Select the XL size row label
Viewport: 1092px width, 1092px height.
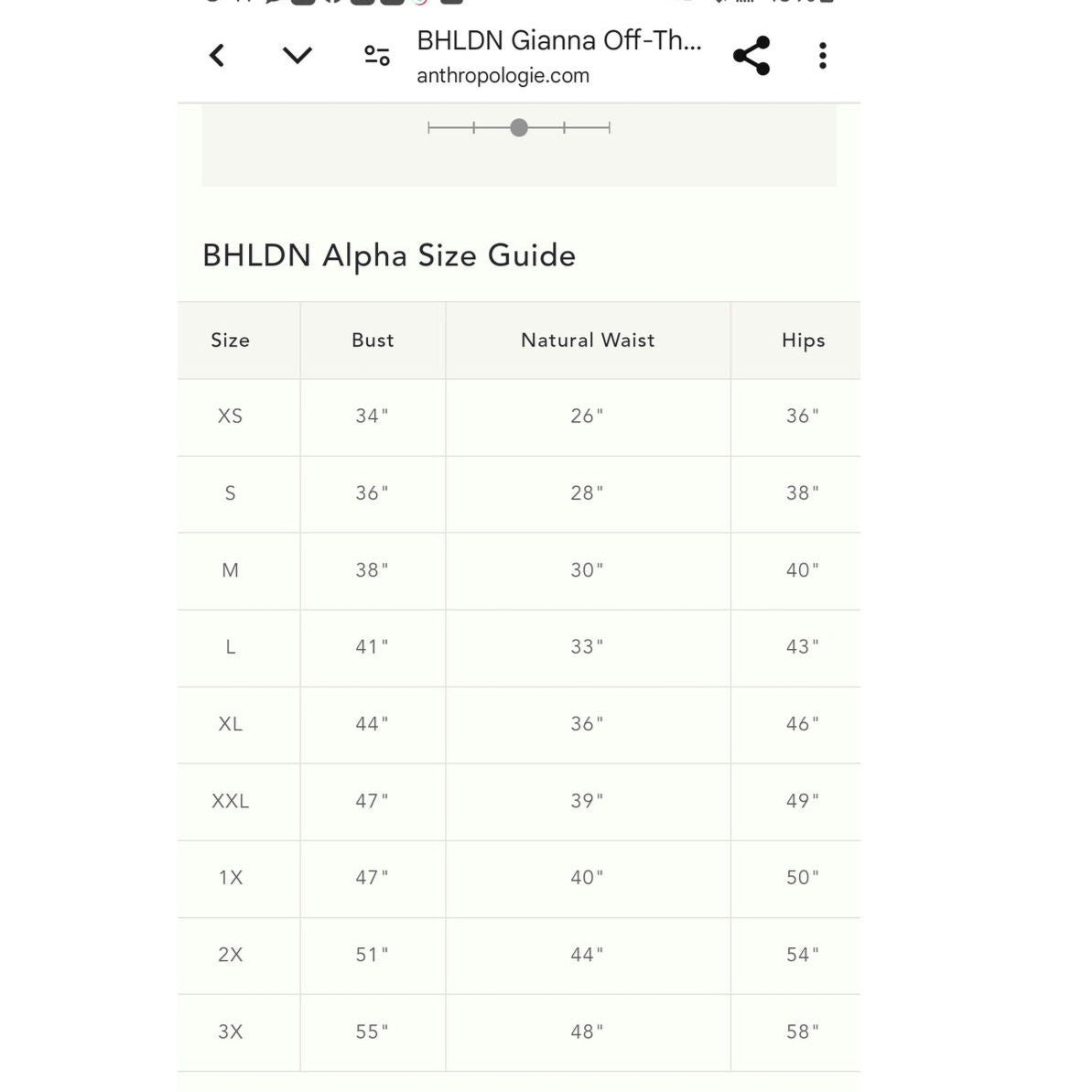pos(231,724)
